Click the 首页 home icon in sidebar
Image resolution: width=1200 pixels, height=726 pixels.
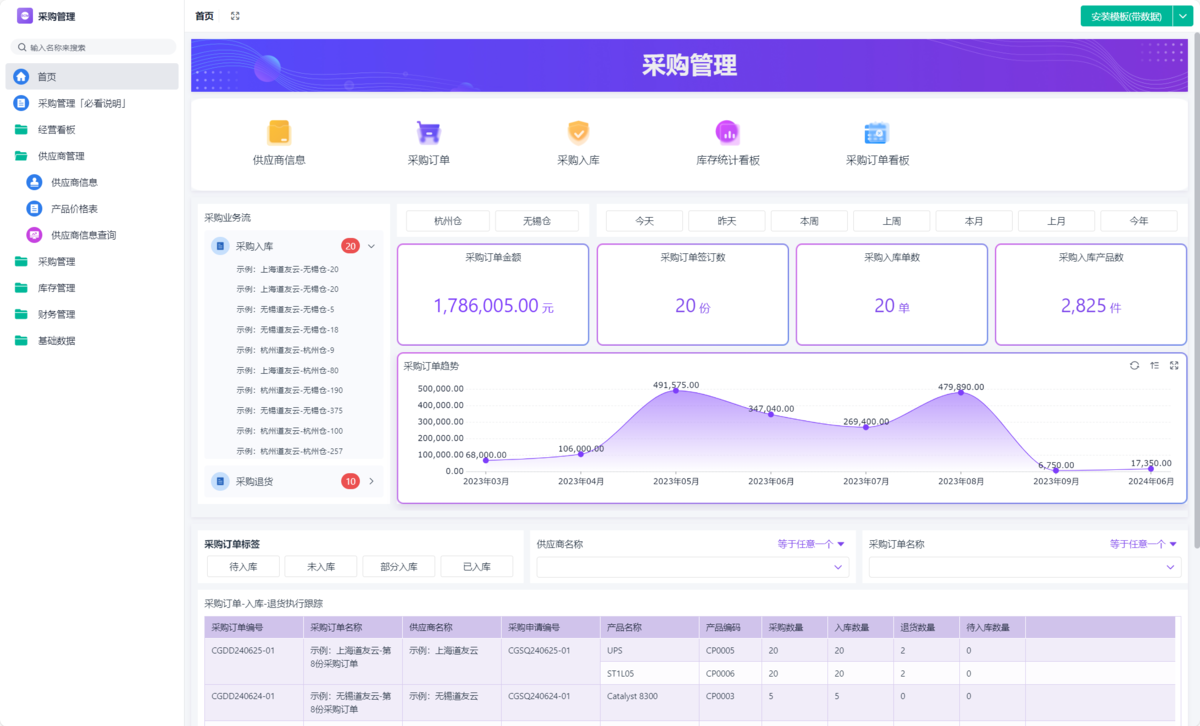pyautogui.click(x=21, y=76)
